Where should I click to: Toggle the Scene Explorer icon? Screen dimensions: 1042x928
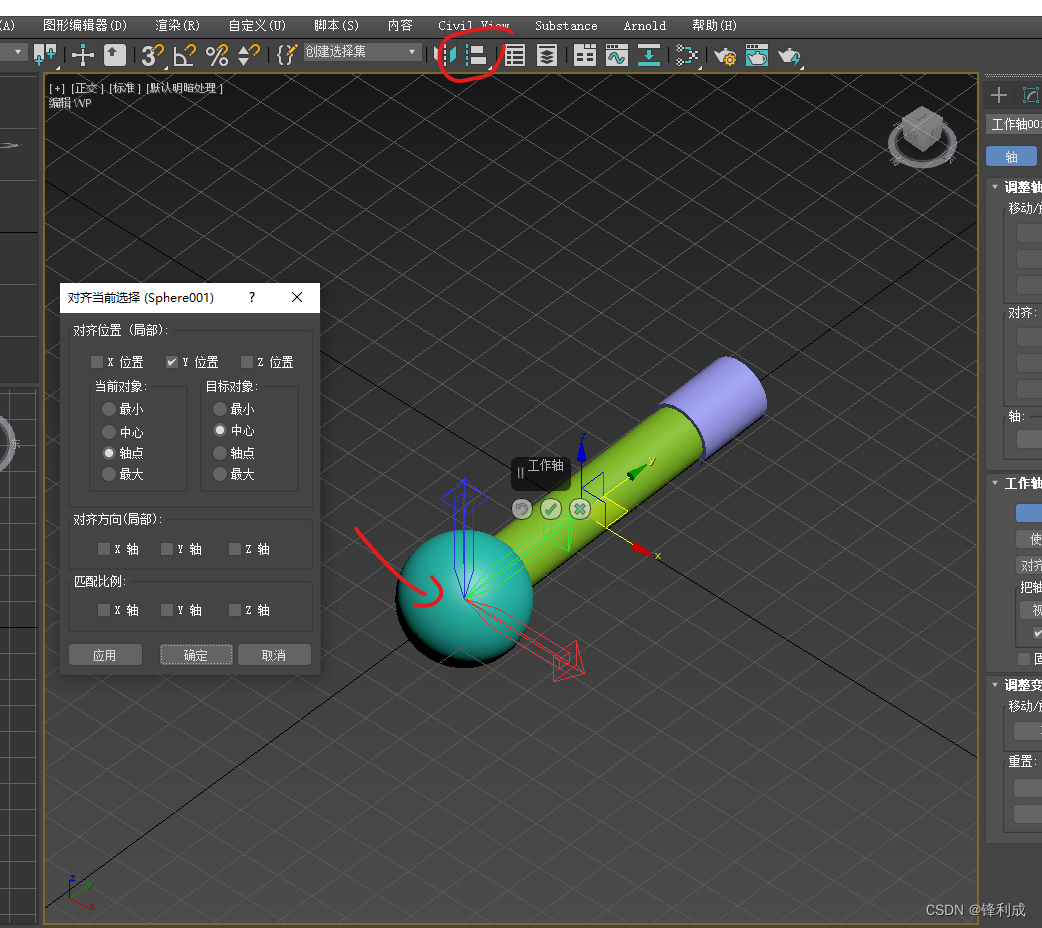tap(514, 55)
